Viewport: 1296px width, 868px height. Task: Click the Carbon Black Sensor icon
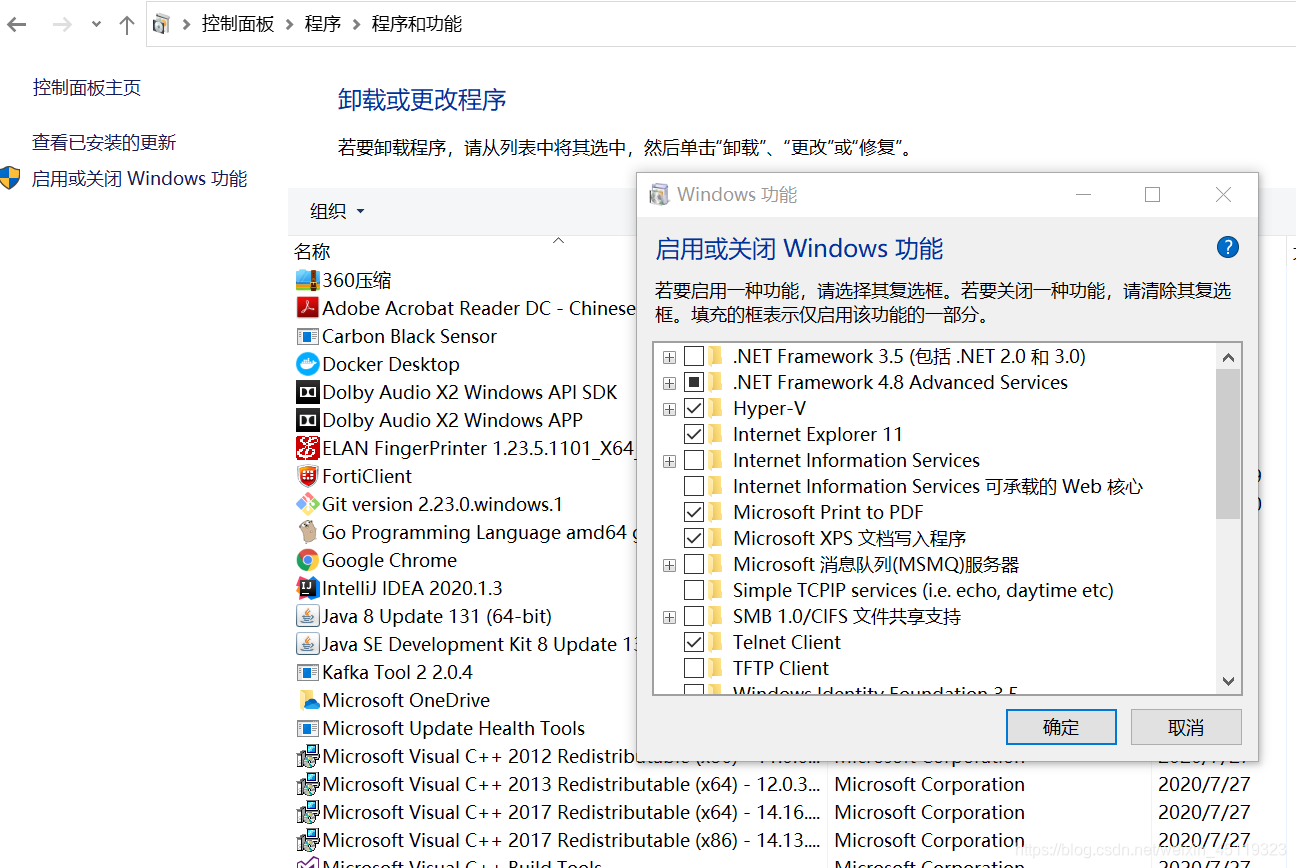tap(307, 336)
